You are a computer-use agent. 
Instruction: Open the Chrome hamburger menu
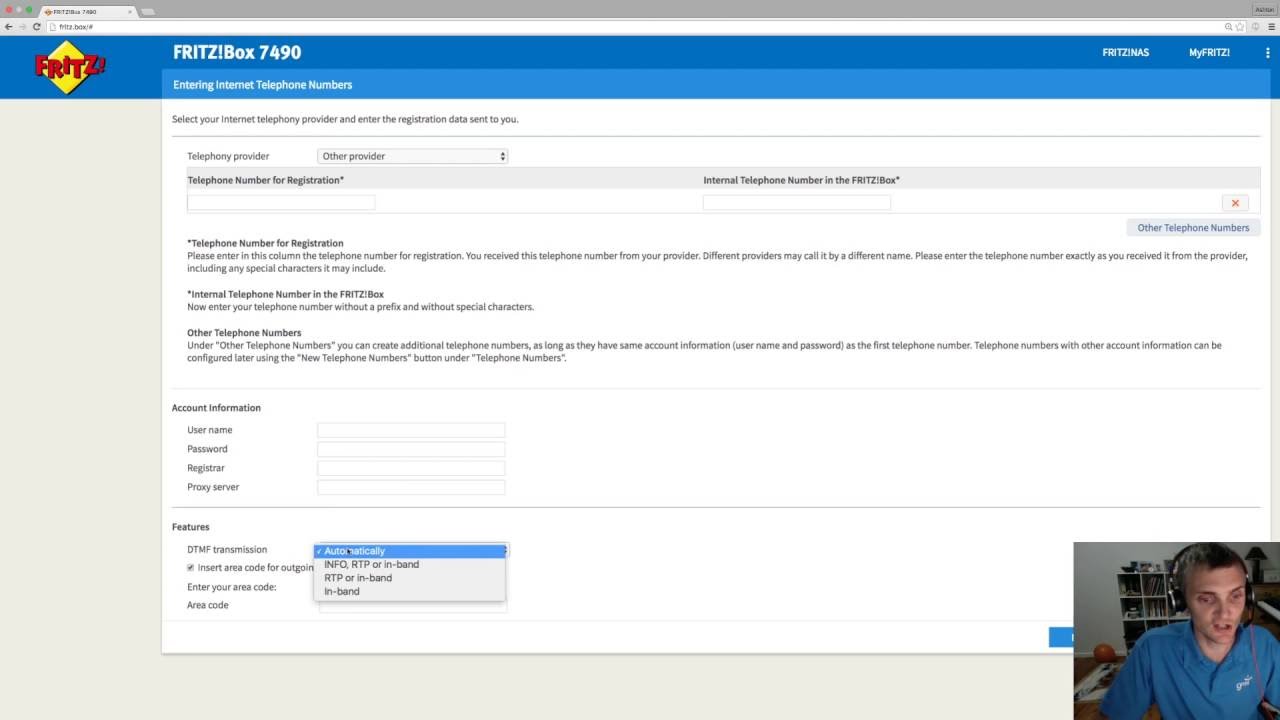pos(1271,26)
